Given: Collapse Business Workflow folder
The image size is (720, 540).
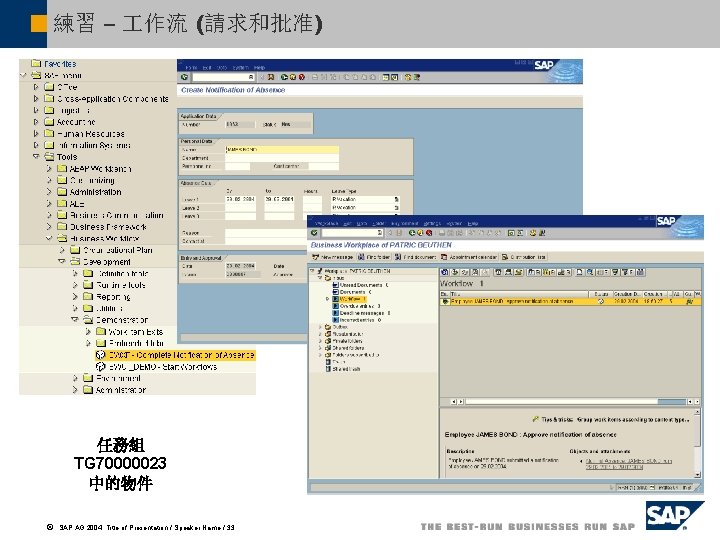Looking at the screenshot, I should point(49,238).
